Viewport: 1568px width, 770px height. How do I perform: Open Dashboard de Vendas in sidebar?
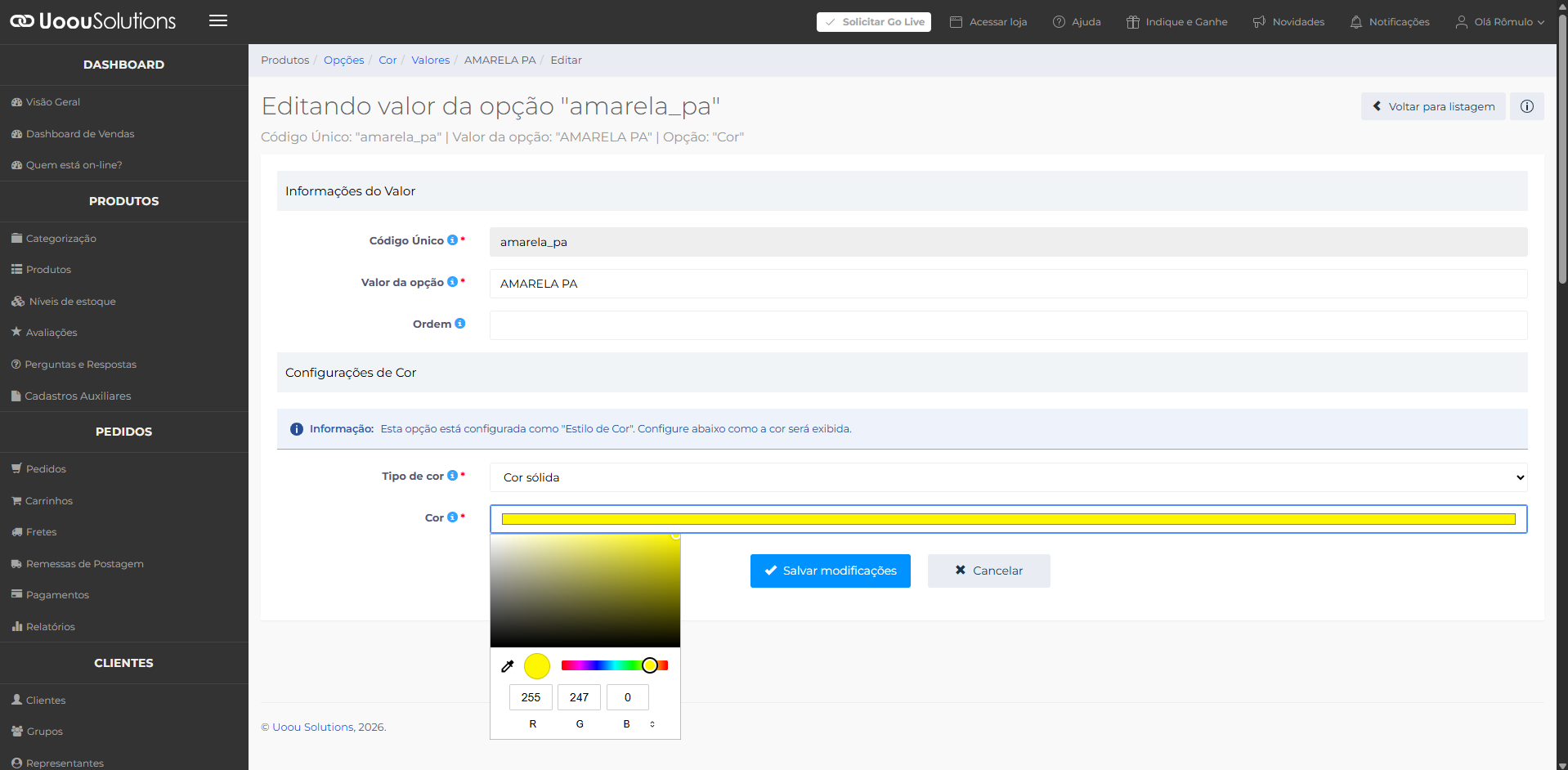(x=80, y=134)
